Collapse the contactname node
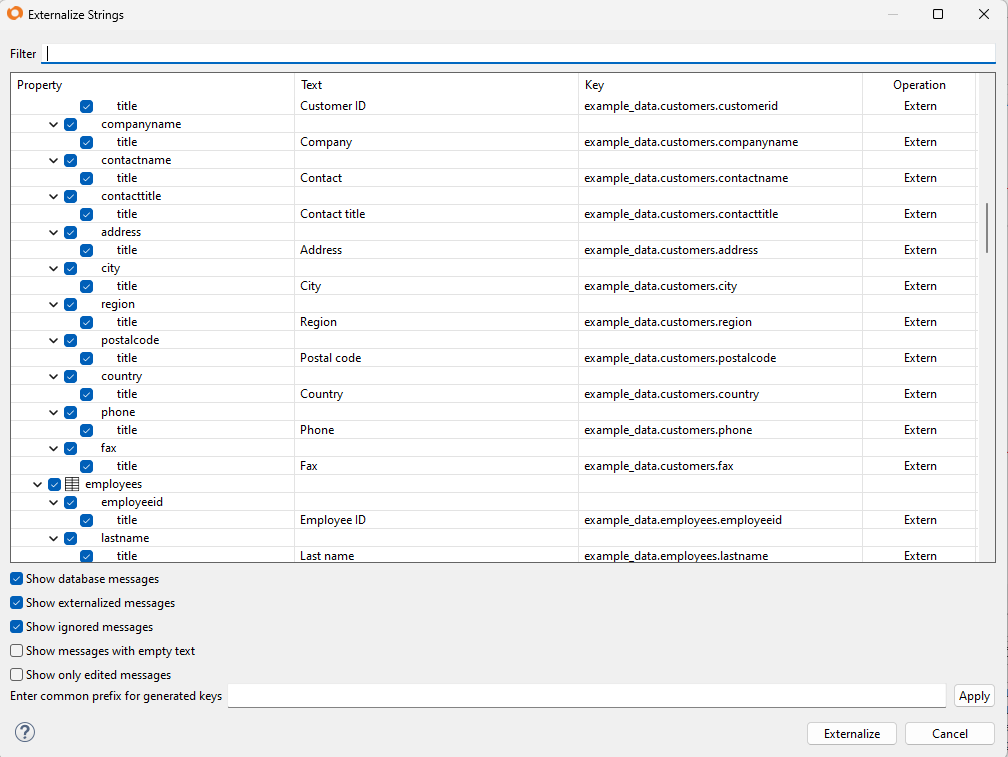This screenshot has width=1008, height=757. (53, 160)
